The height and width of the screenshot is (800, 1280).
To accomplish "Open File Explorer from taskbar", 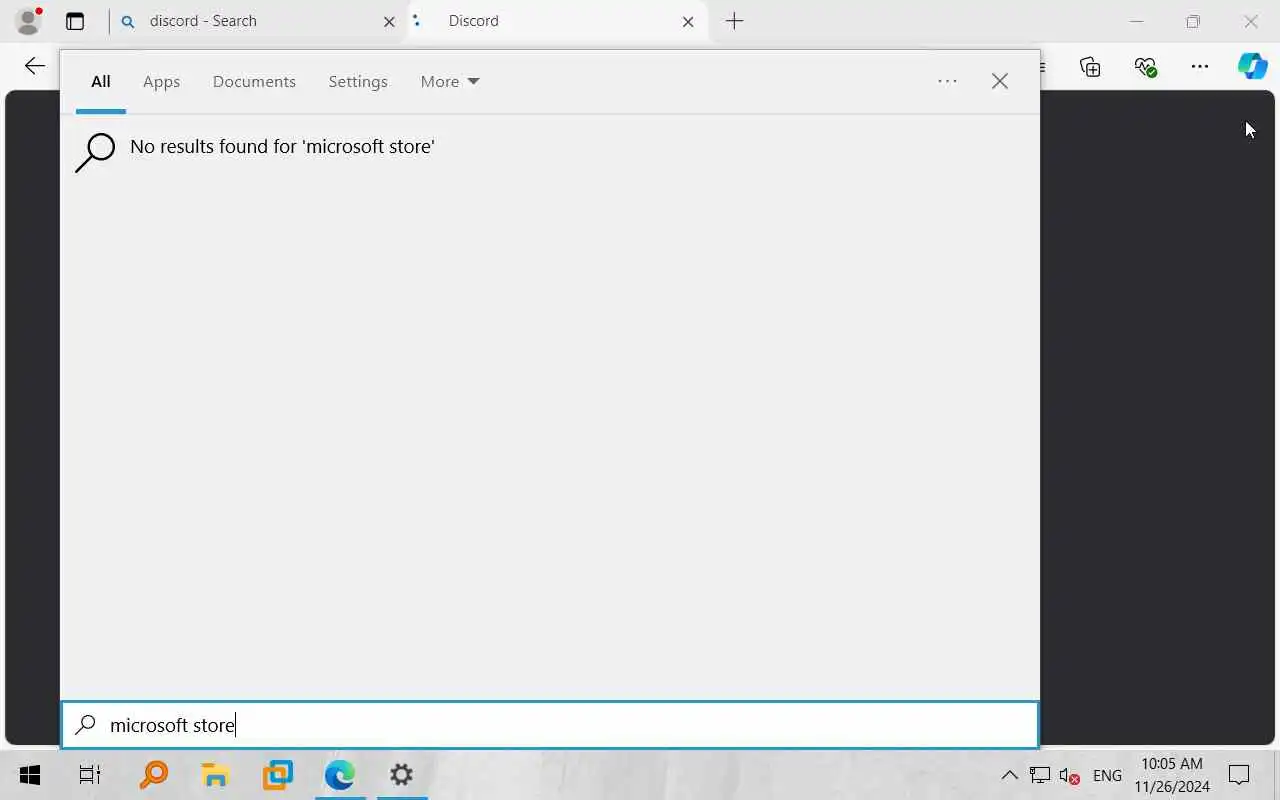I will coord(215,775).
